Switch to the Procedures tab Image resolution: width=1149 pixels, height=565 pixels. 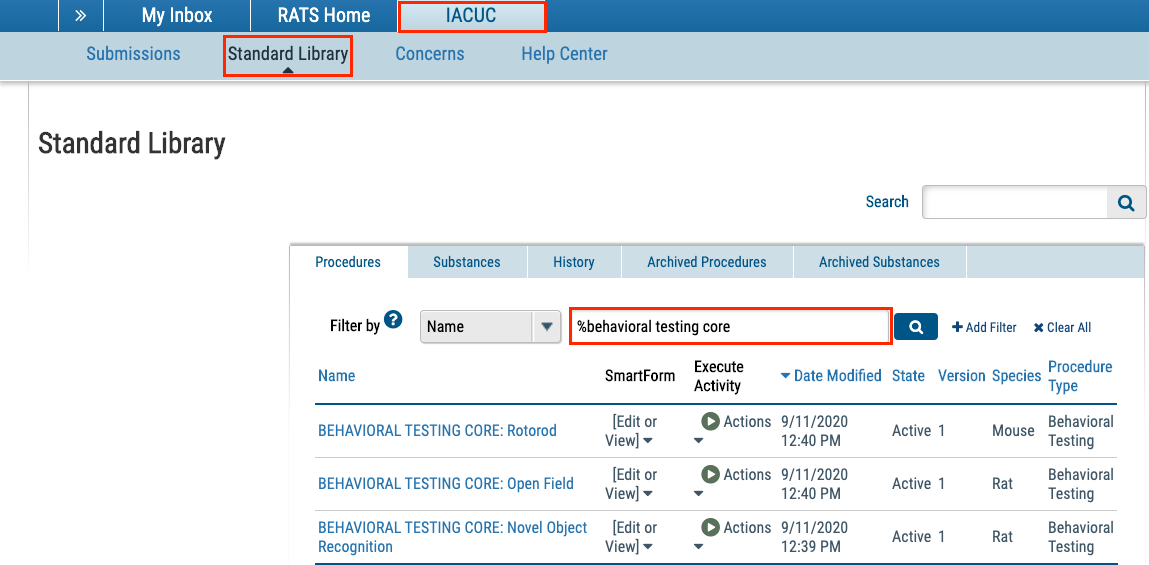point(348,262)
